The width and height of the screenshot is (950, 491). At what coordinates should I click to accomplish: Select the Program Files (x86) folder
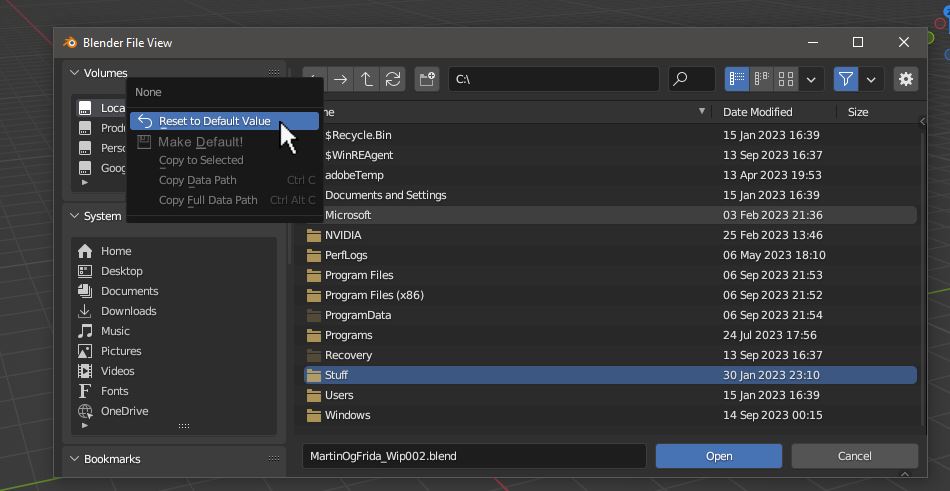[x=610, y=295]
